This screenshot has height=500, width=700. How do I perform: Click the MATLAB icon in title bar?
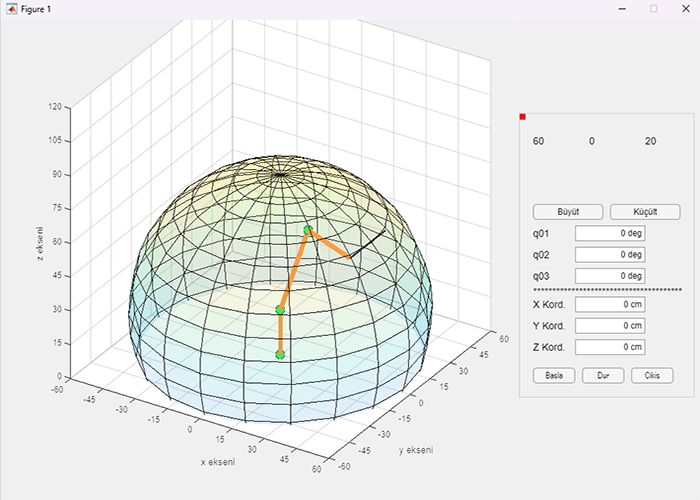(x=12, y=9)
